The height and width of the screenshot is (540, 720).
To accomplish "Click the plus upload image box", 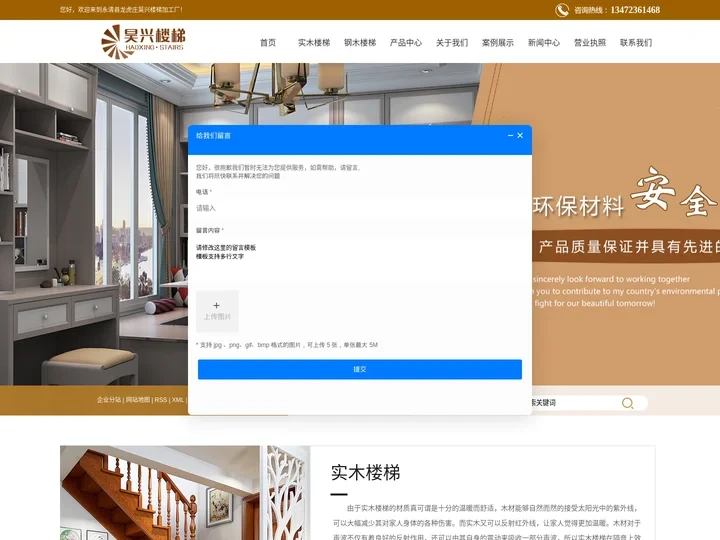I will (x=217, y=311).
